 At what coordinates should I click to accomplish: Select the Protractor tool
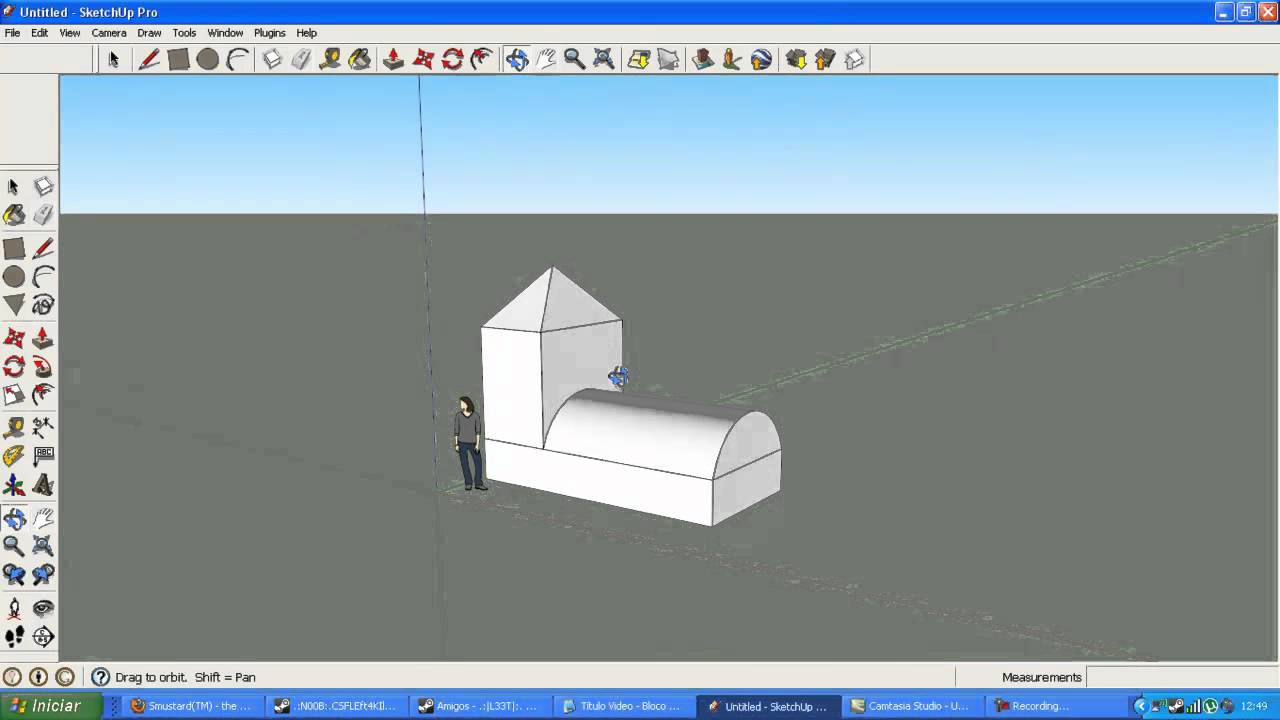(14, 457)
